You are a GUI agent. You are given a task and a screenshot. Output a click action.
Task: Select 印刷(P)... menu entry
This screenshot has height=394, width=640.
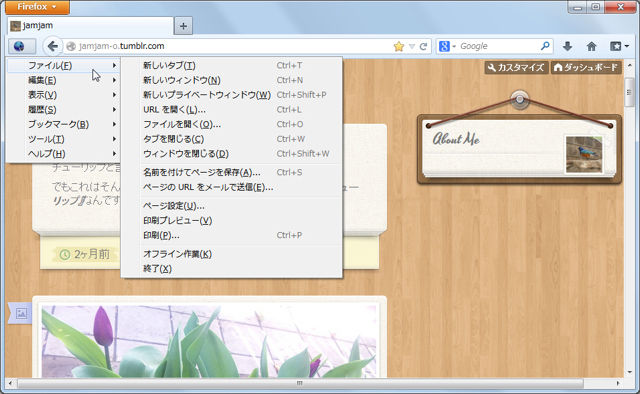tap(231, 235)
